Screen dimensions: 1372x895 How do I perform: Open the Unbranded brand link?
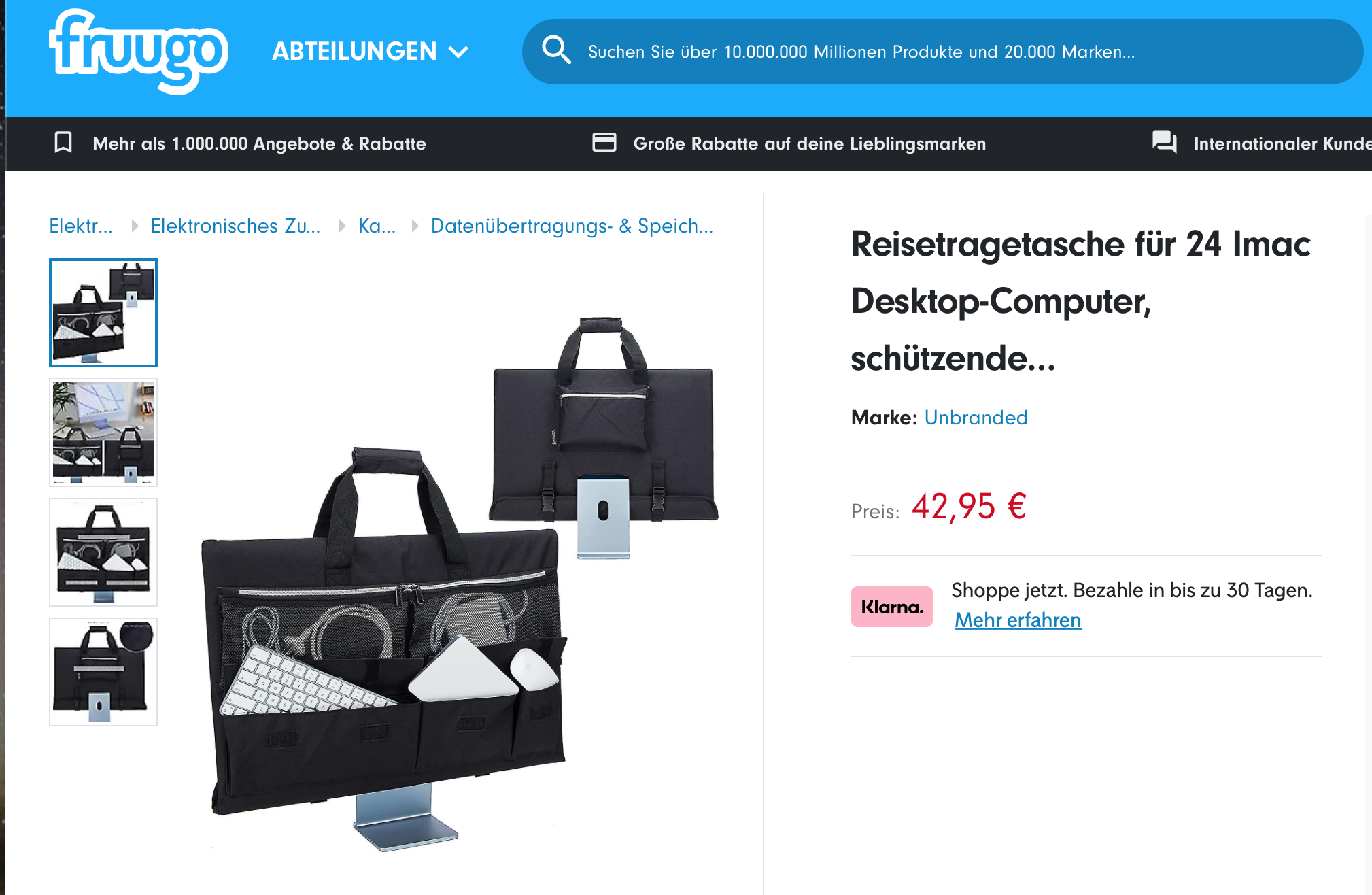pyautogui.click(x=976, y=418)
